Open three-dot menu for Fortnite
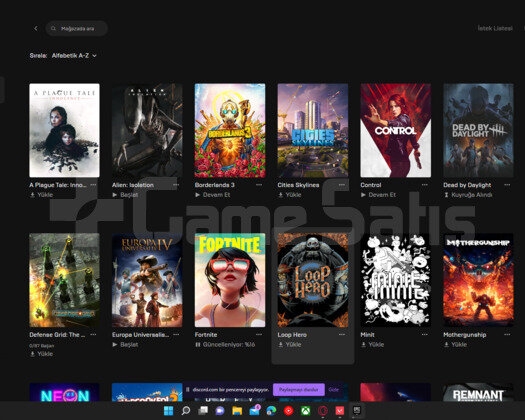 (259, 335)
